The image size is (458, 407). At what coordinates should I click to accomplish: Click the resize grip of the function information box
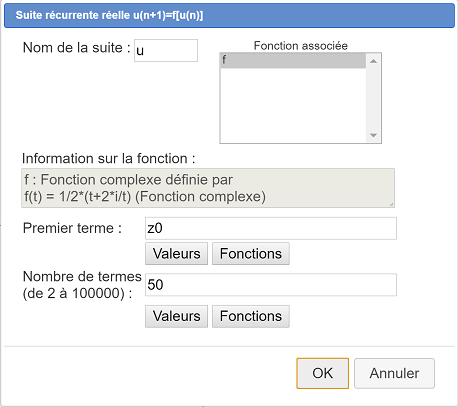(391, 204)
